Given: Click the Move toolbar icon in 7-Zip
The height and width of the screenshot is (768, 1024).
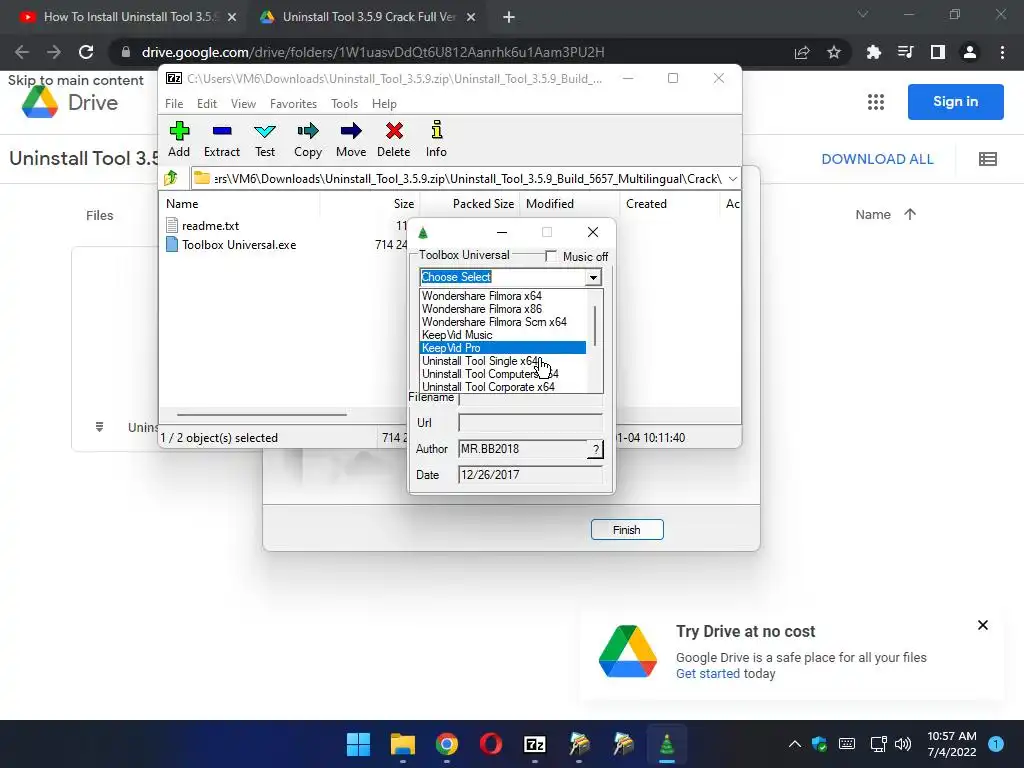Looking at the screenshot, I should (351, 139).
